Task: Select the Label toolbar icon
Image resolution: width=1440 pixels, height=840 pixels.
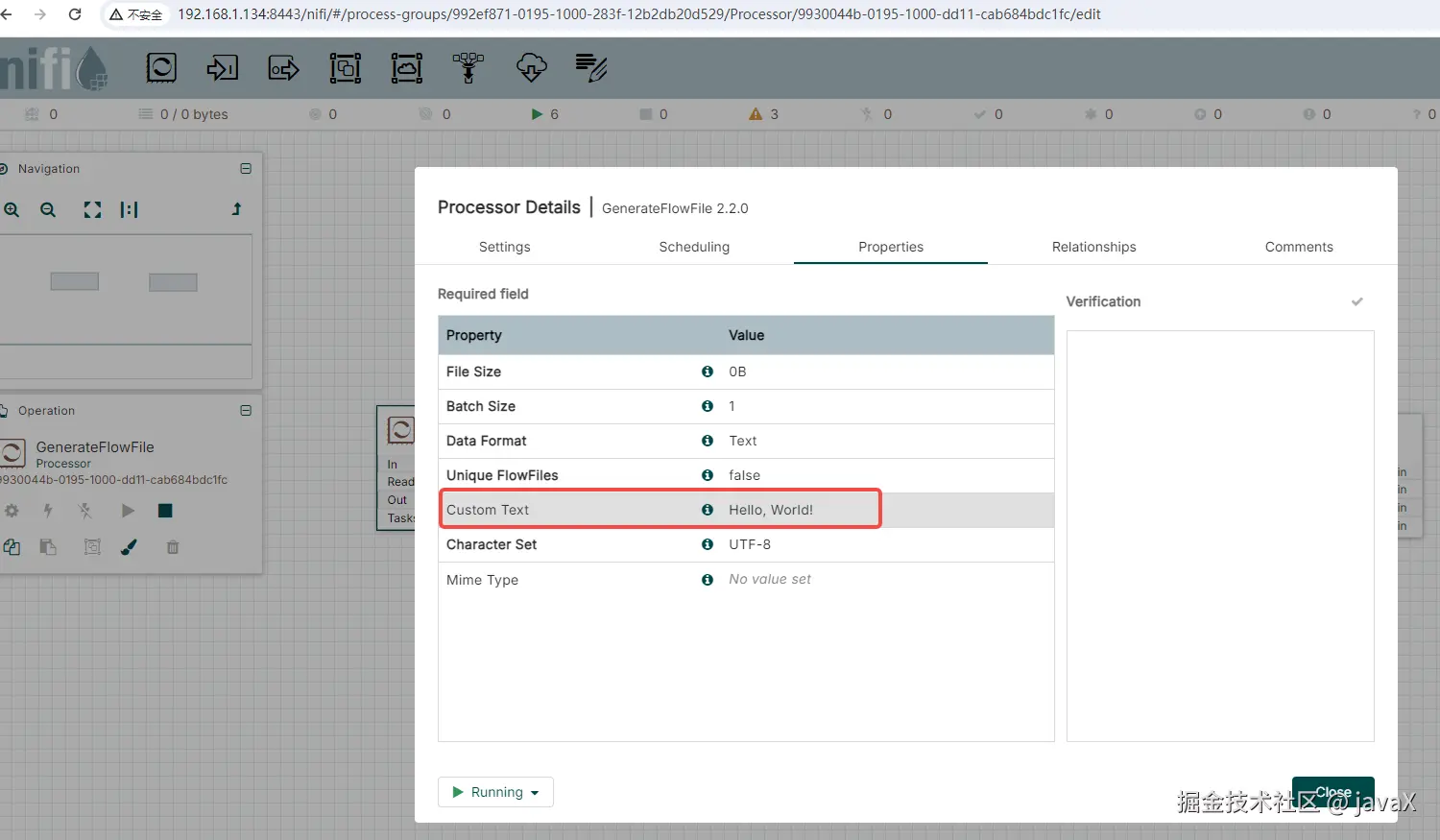Action: pos(591,67)
